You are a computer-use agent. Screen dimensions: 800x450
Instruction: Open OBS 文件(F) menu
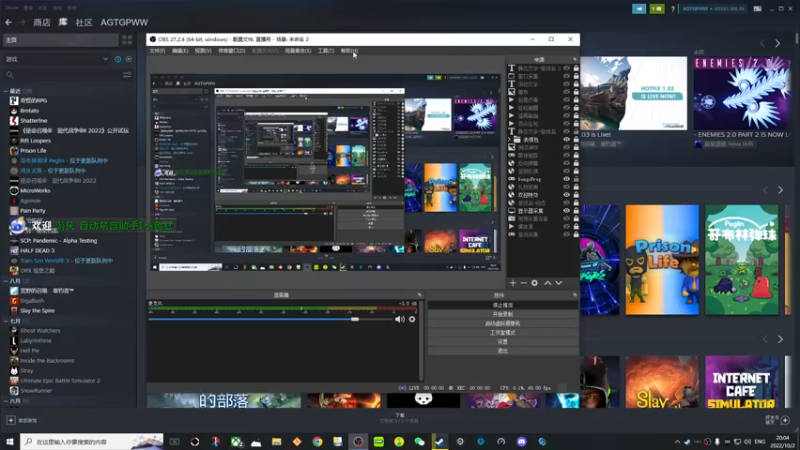157,51
